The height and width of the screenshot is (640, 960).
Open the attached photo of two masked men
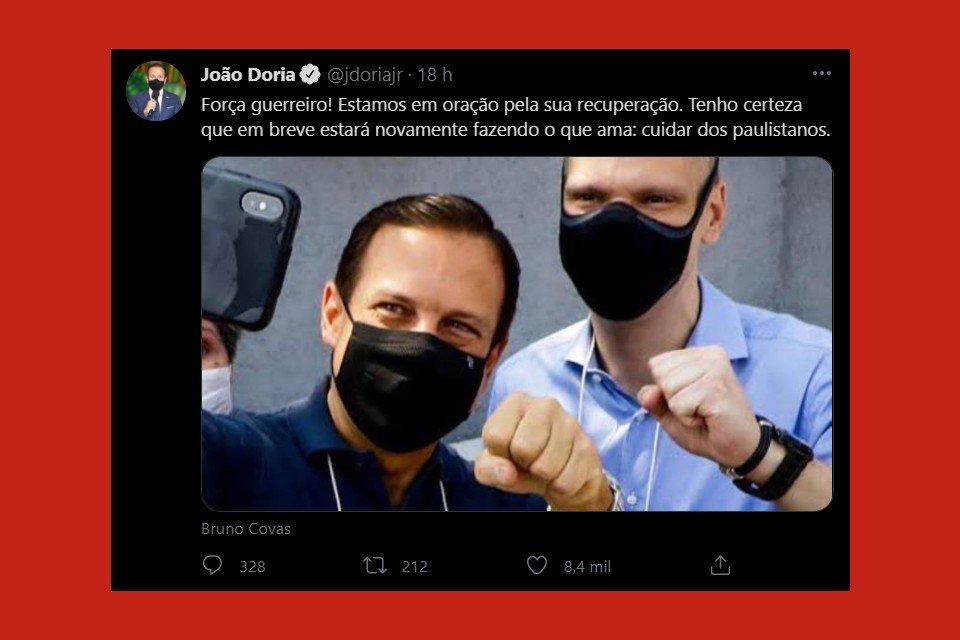(x=517, y=334)
